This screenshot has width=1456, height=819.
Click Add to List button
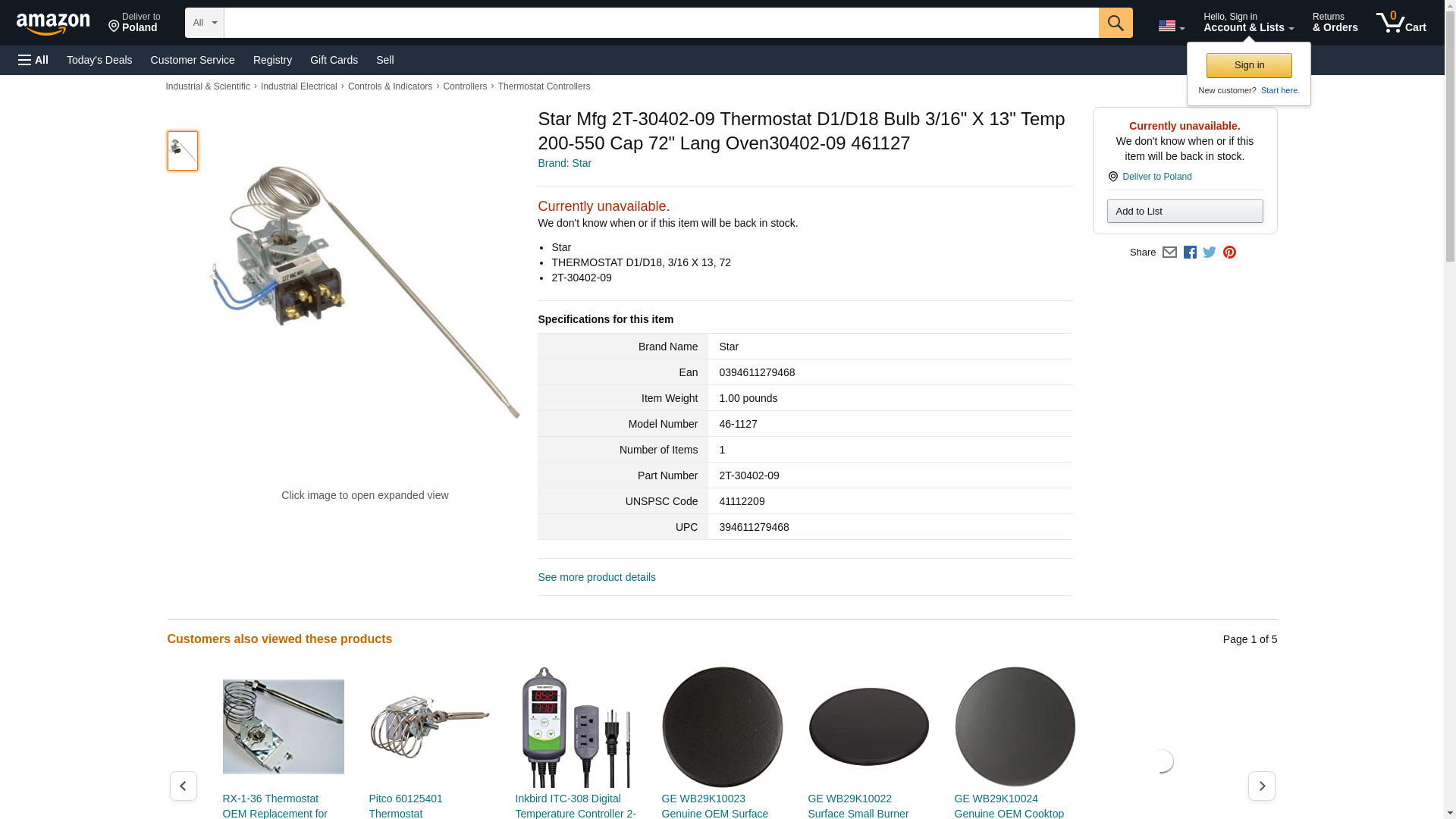click(x=1185, y=211)
